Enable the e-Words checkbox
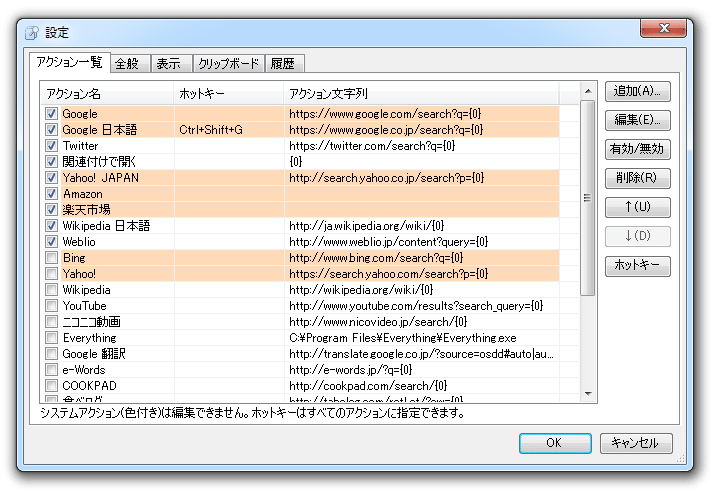715x494 pixels. pyautogui.click(x=52, y=369)
